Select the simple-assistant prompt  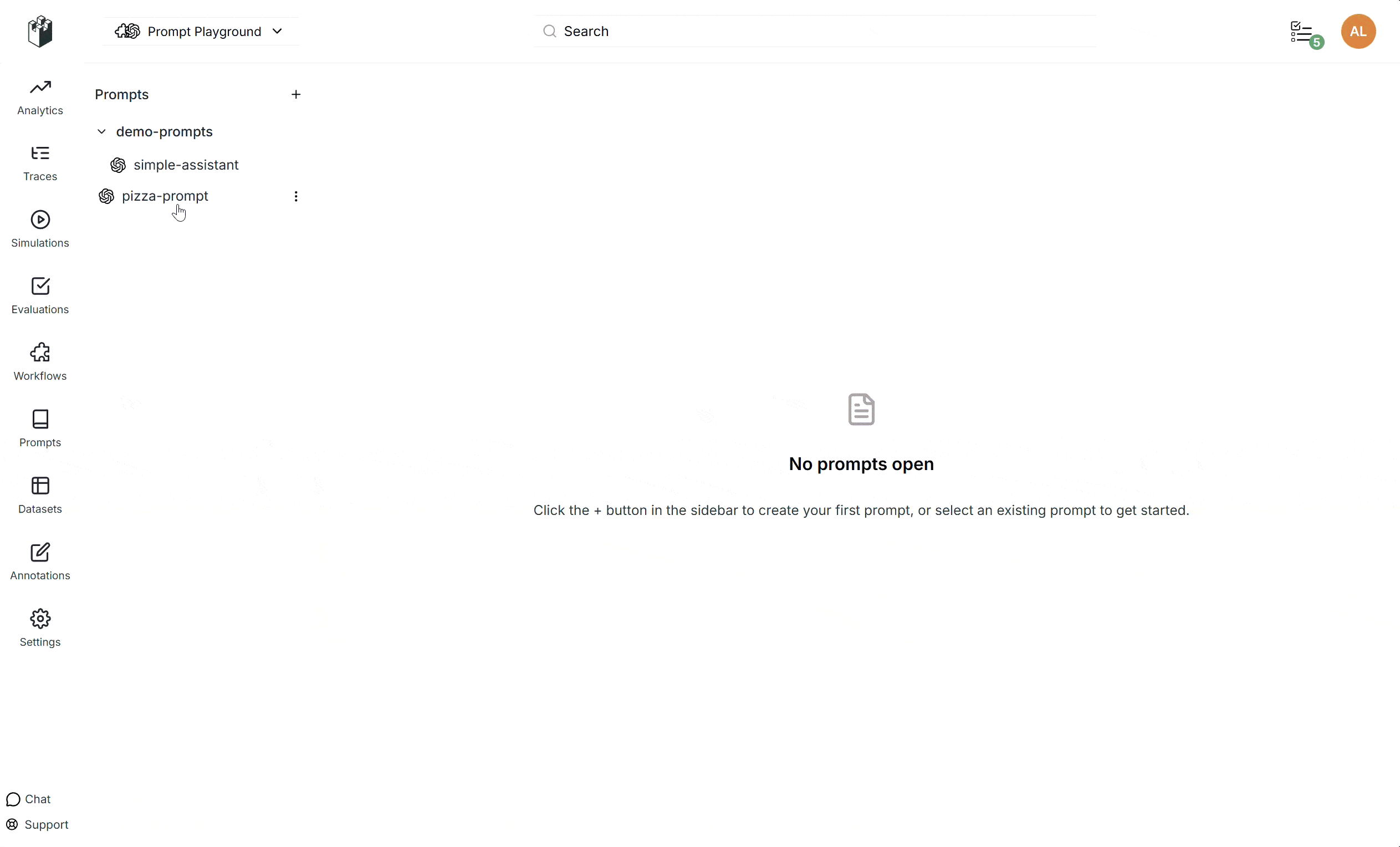186,165
